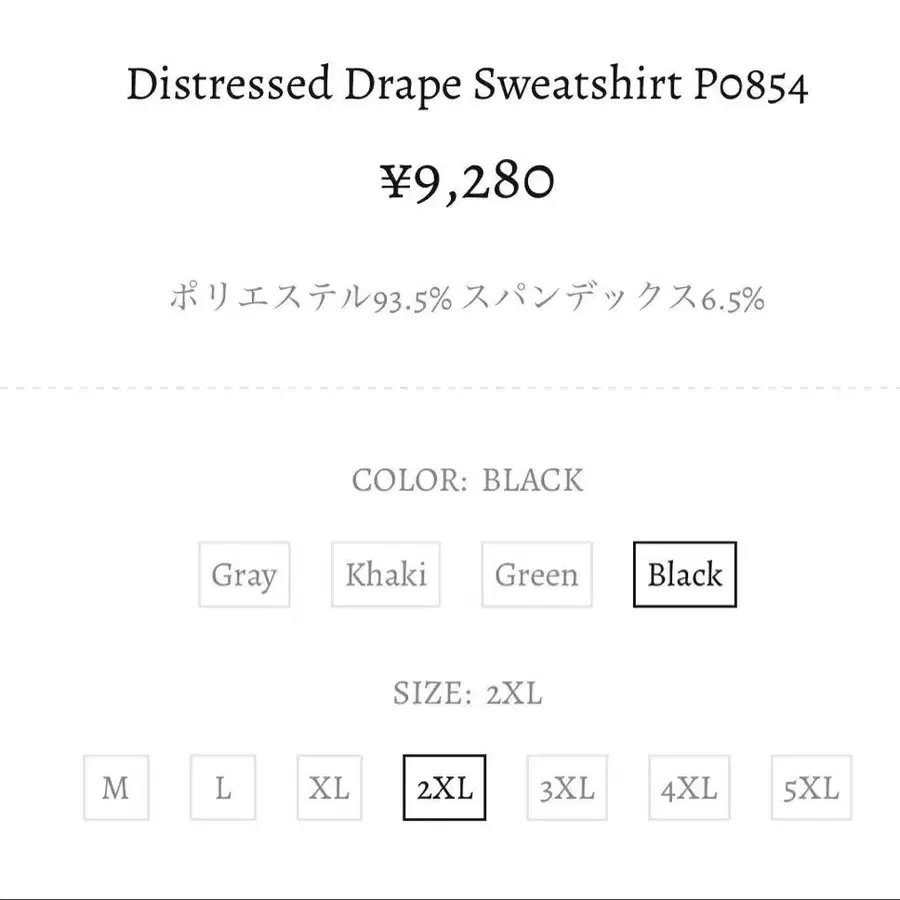This screenshot has width=900, height=900.
Task: Click the BLACK value beside COLOR label
Action: [532, 480]
